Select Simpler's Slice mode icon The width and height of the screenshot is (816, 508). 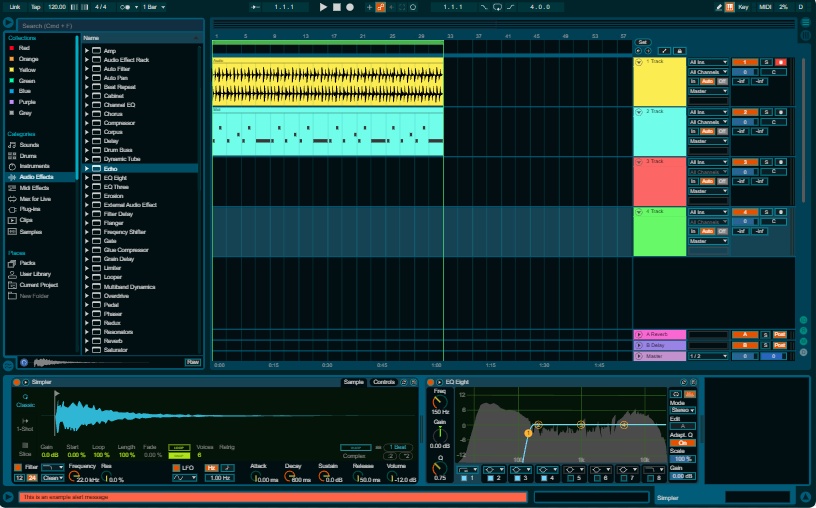(25, 446)
